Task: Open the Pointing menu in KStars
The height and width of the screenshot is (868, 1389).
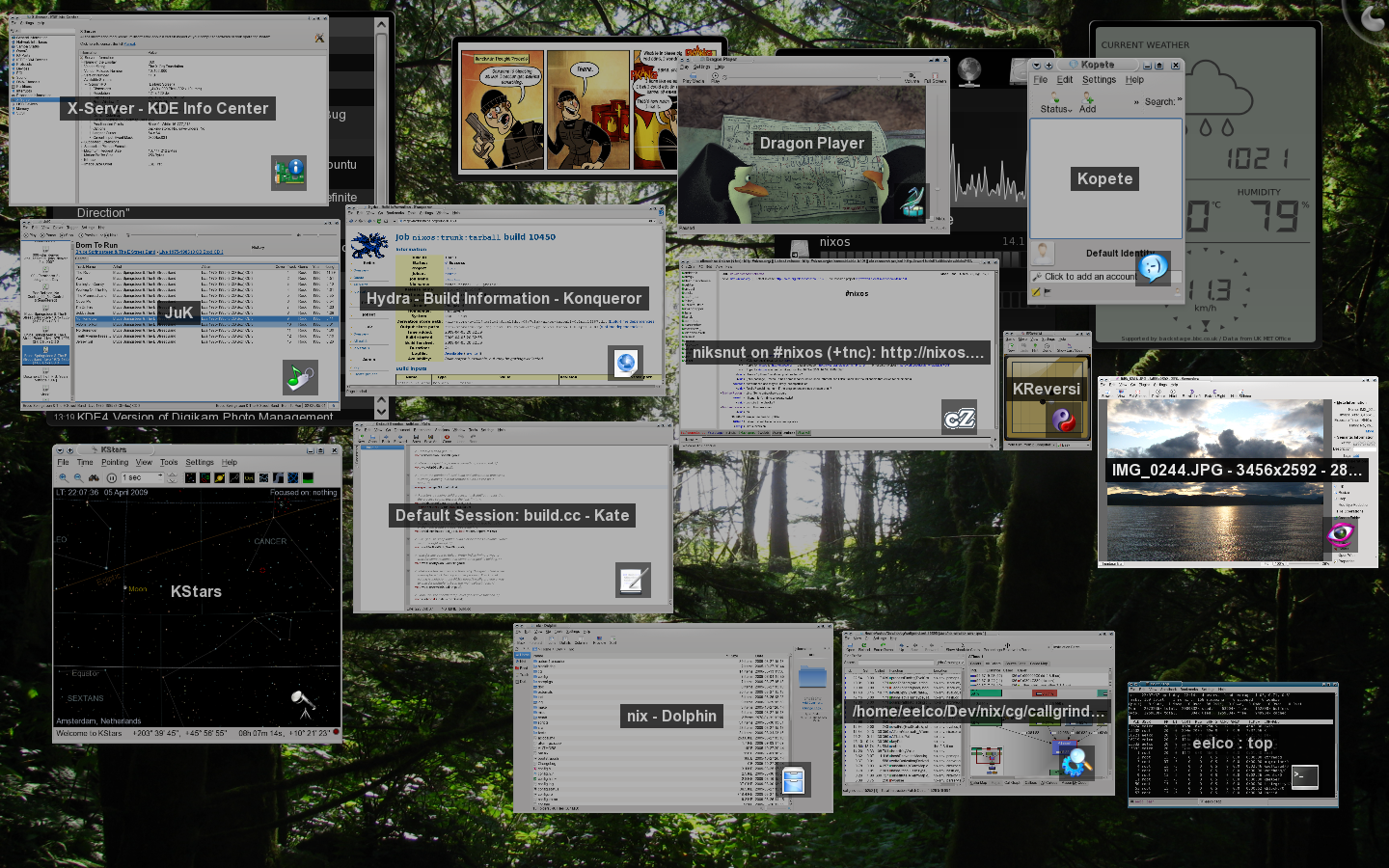Action: [115, 463]
